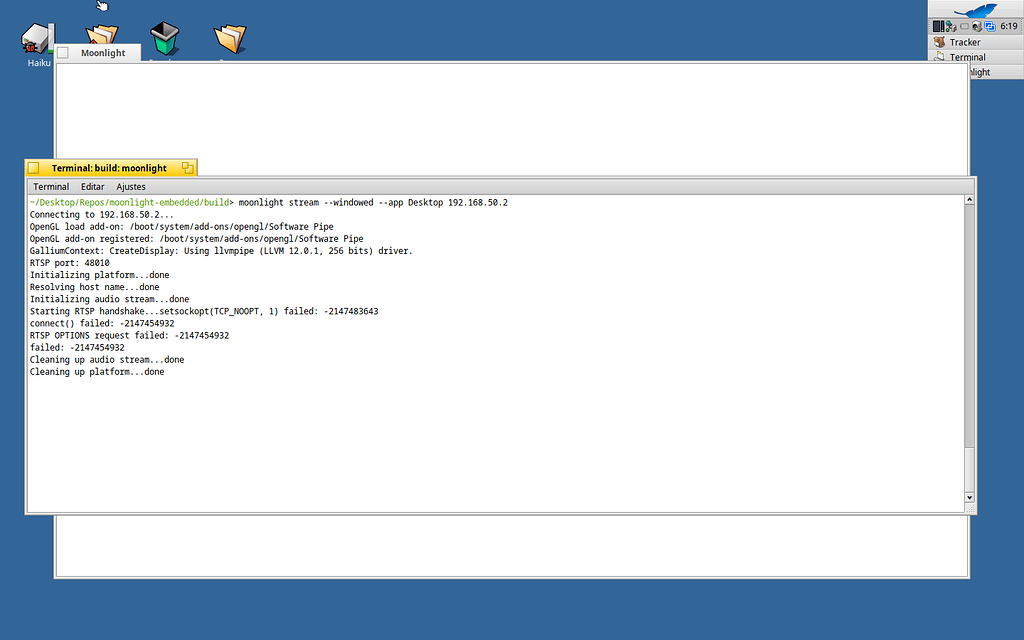Select the Terminal: build: moonlight title tab
The image size is (1024, 640).
109,168
